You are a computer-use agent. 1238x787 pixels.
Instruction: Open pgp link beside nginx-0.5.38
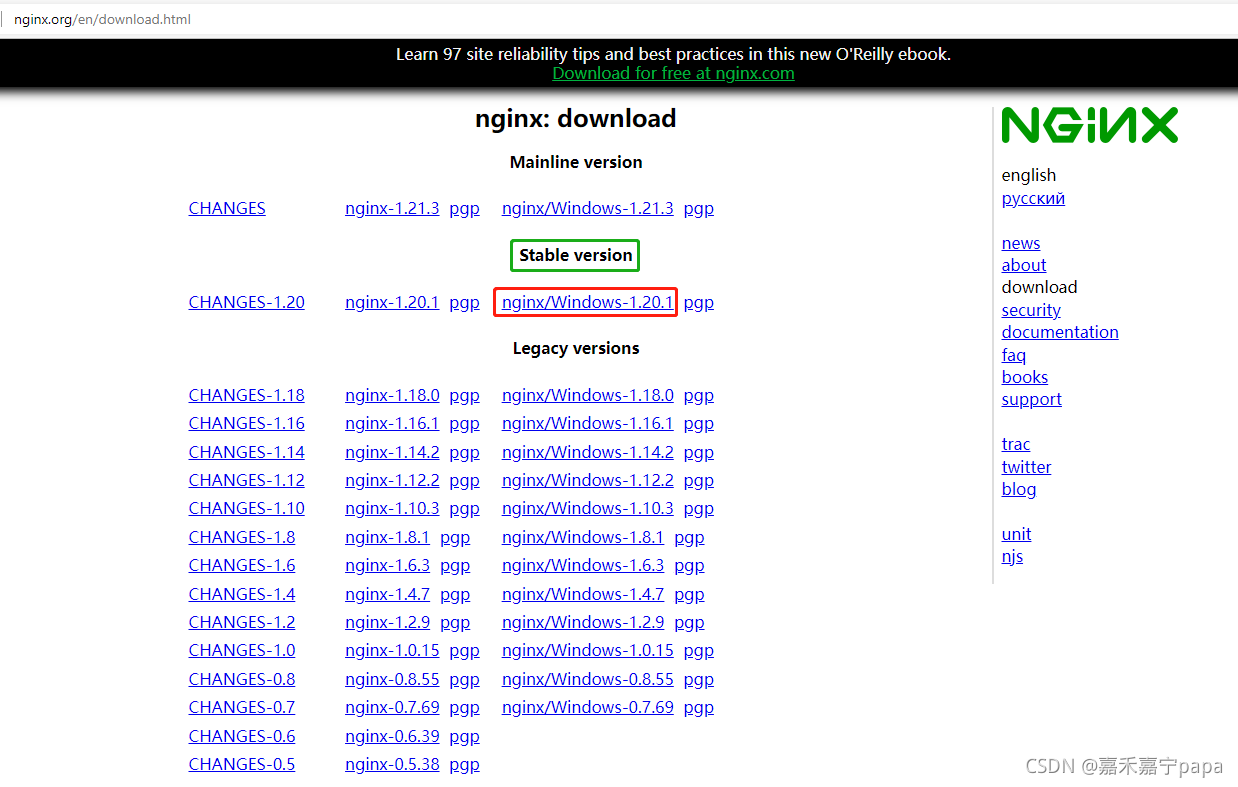(x=465, y=765)
